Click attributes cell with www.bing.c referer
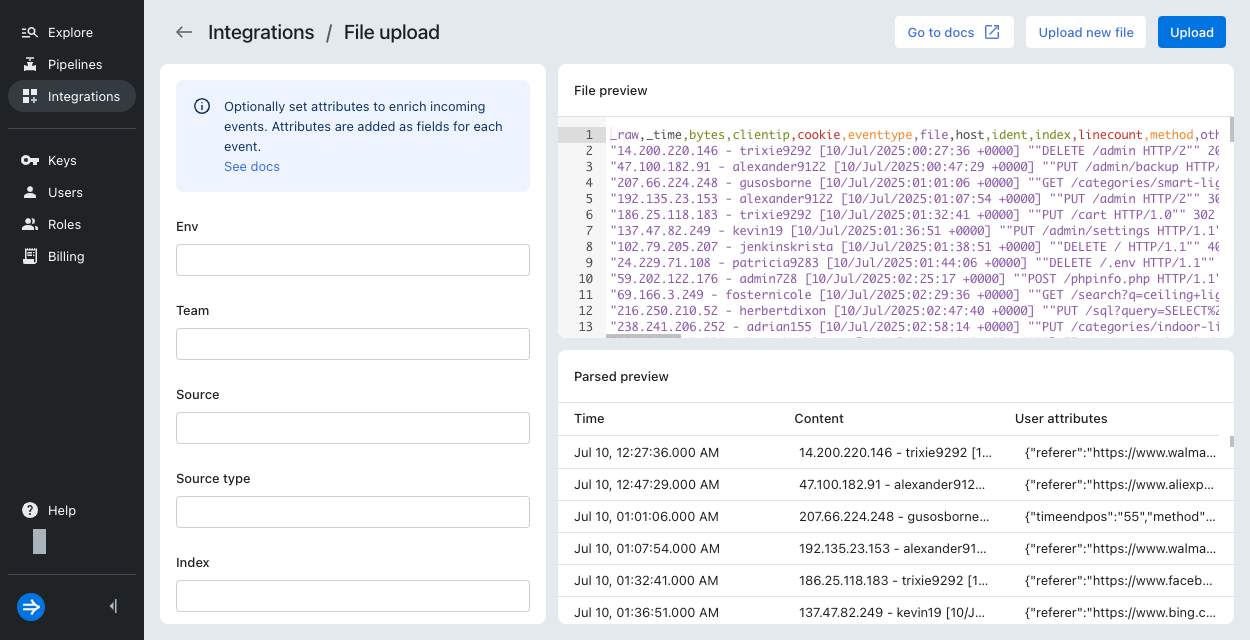This screenshot has height=640, width=1250. click(1120, 612)
